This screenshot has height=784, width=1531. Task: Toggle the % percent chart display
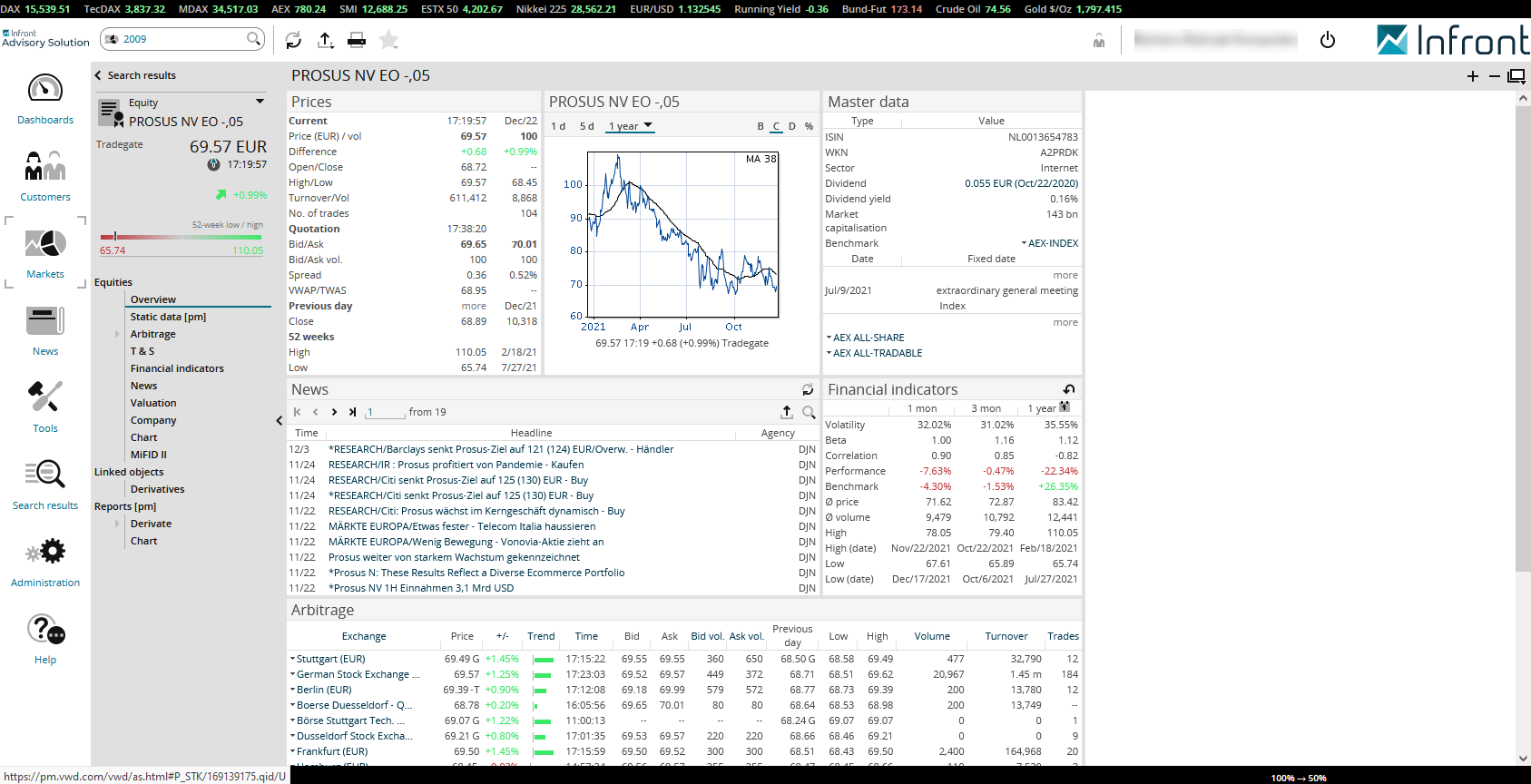(809, 126)
